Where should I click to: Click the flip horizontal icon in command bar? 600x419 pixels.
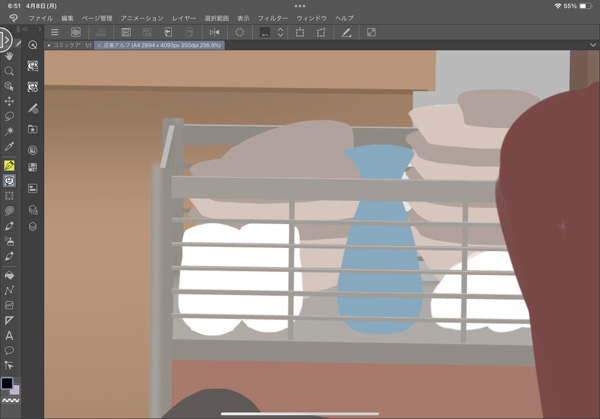pos(214,33)
